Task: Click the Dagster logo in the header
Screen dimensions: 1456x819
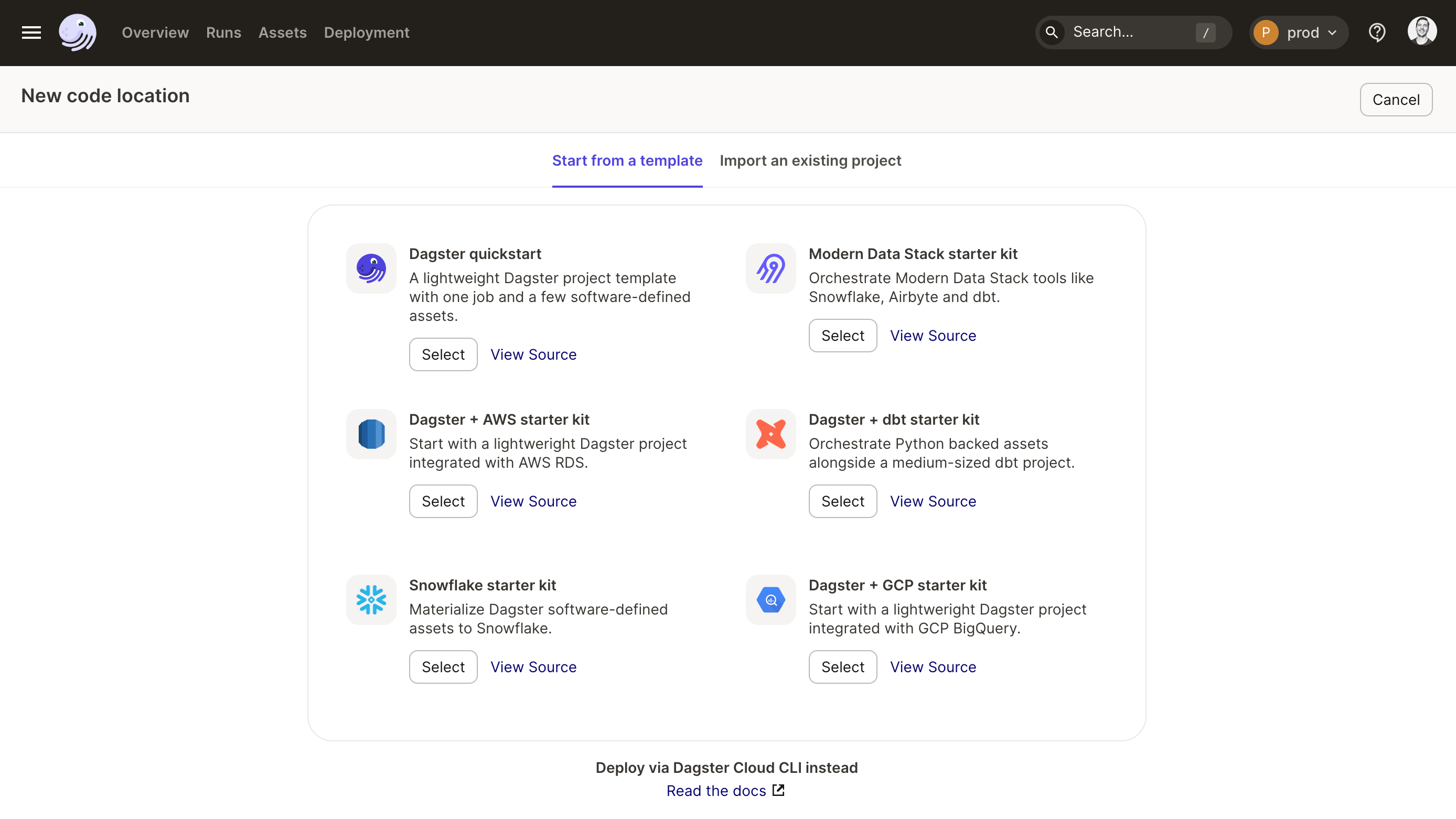Action: (78, 33)
